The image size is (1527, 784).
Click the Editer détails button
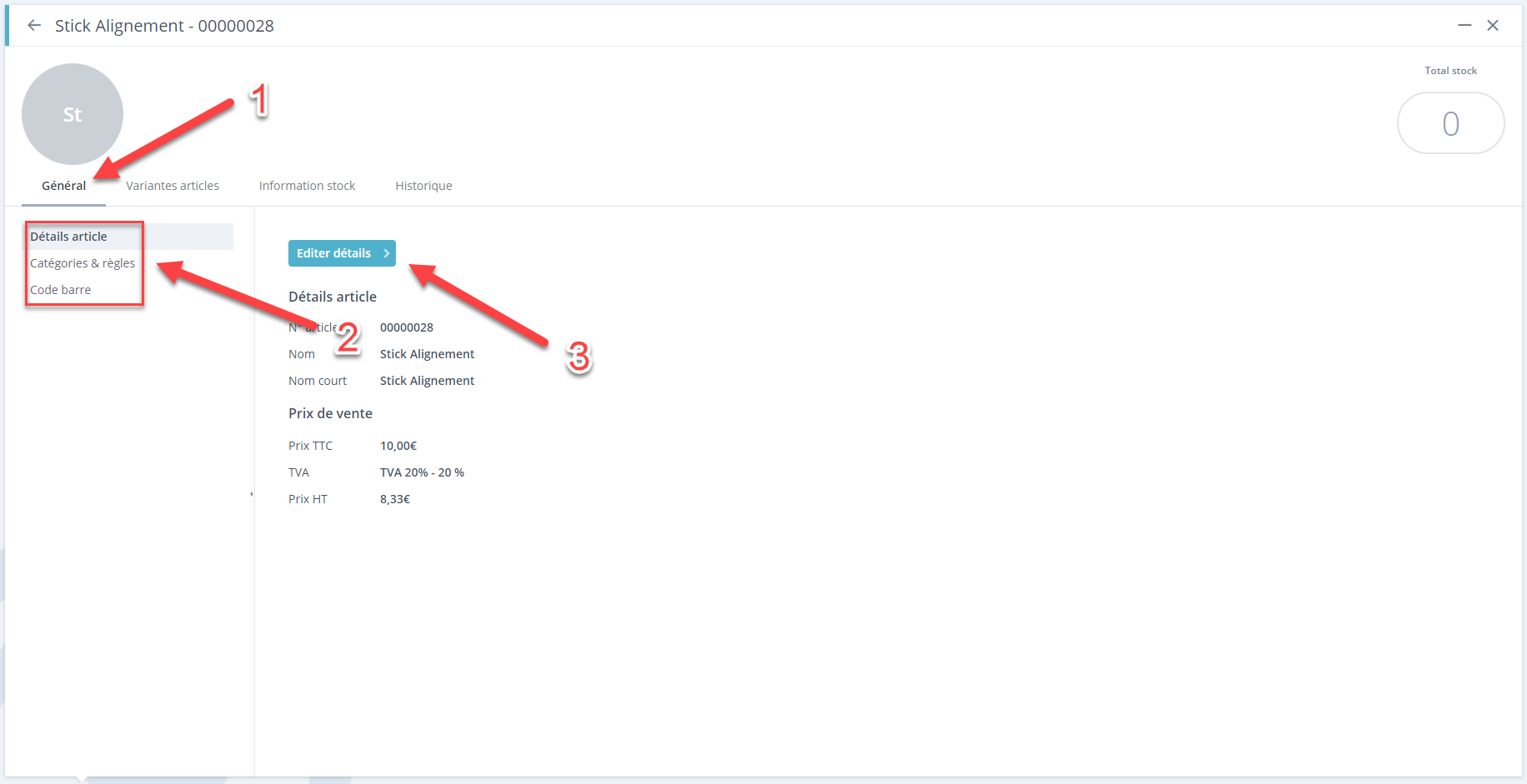tap(342, 253)
